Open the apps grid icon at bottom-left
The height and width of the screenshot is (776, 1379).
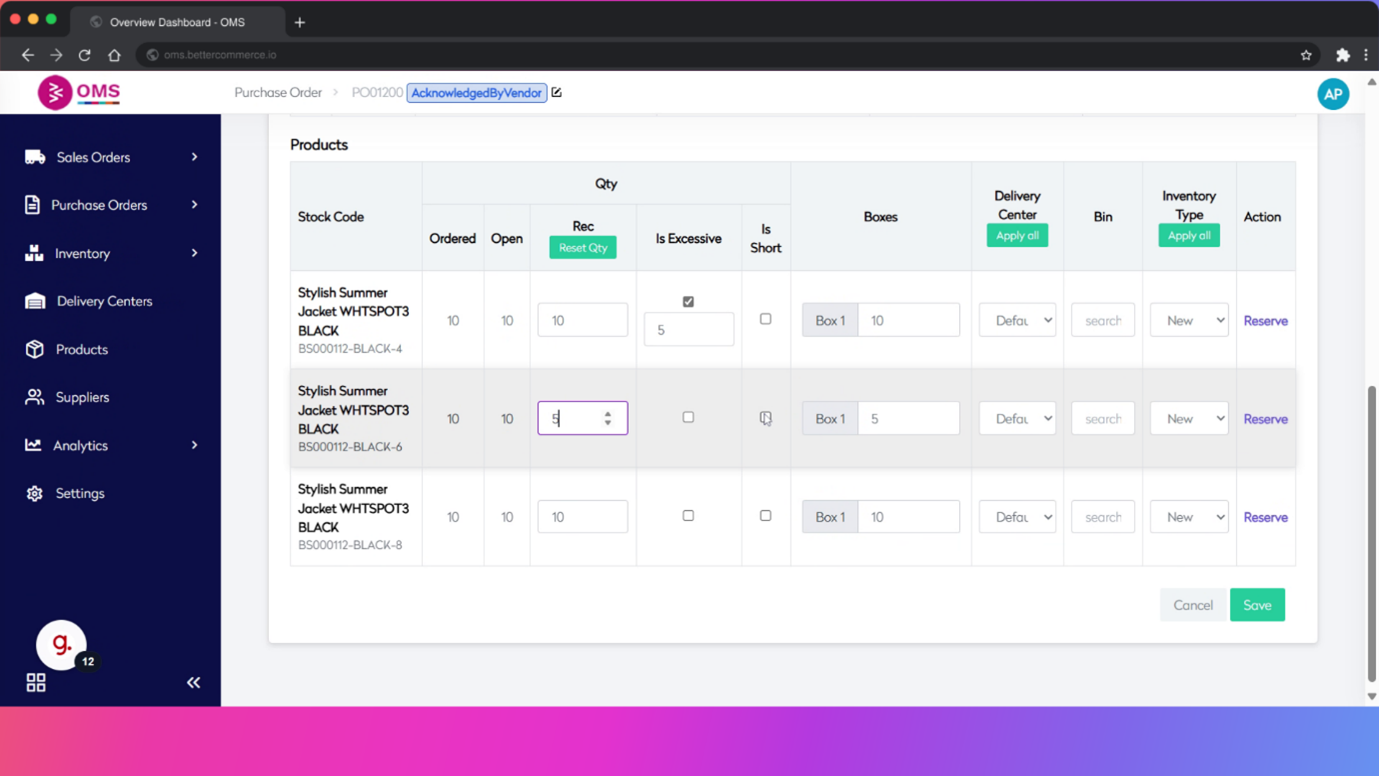click(36, 683)
